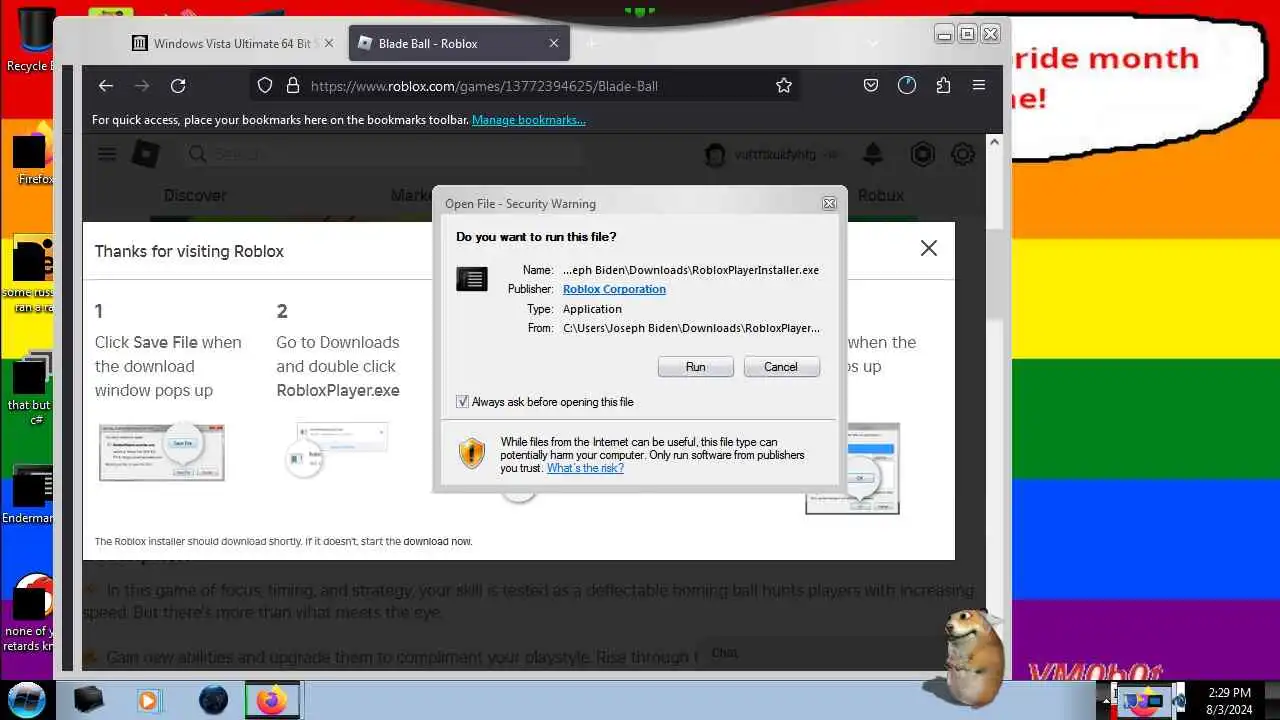Click the Firefox back arrow

click(x=106, y=86)
